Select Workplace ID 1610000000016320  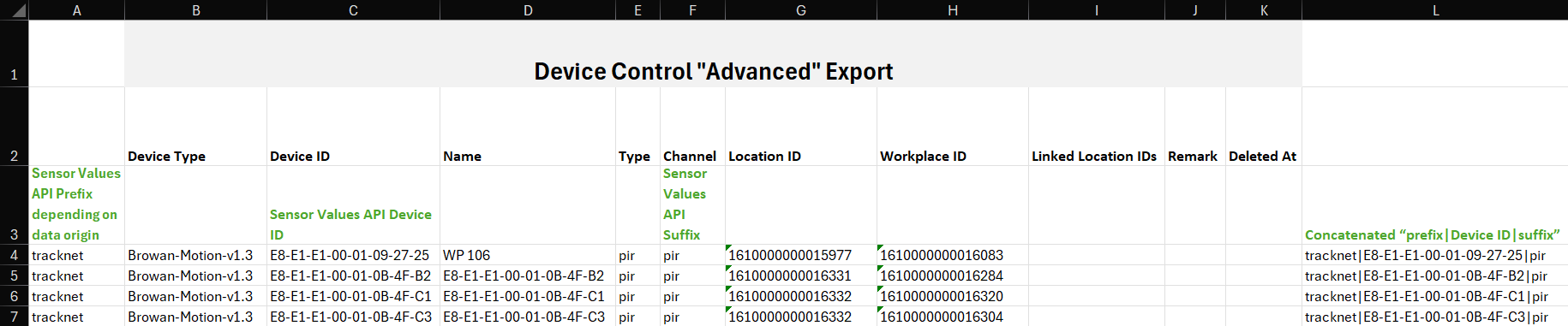pyautogui.click(x=953, y=296)
